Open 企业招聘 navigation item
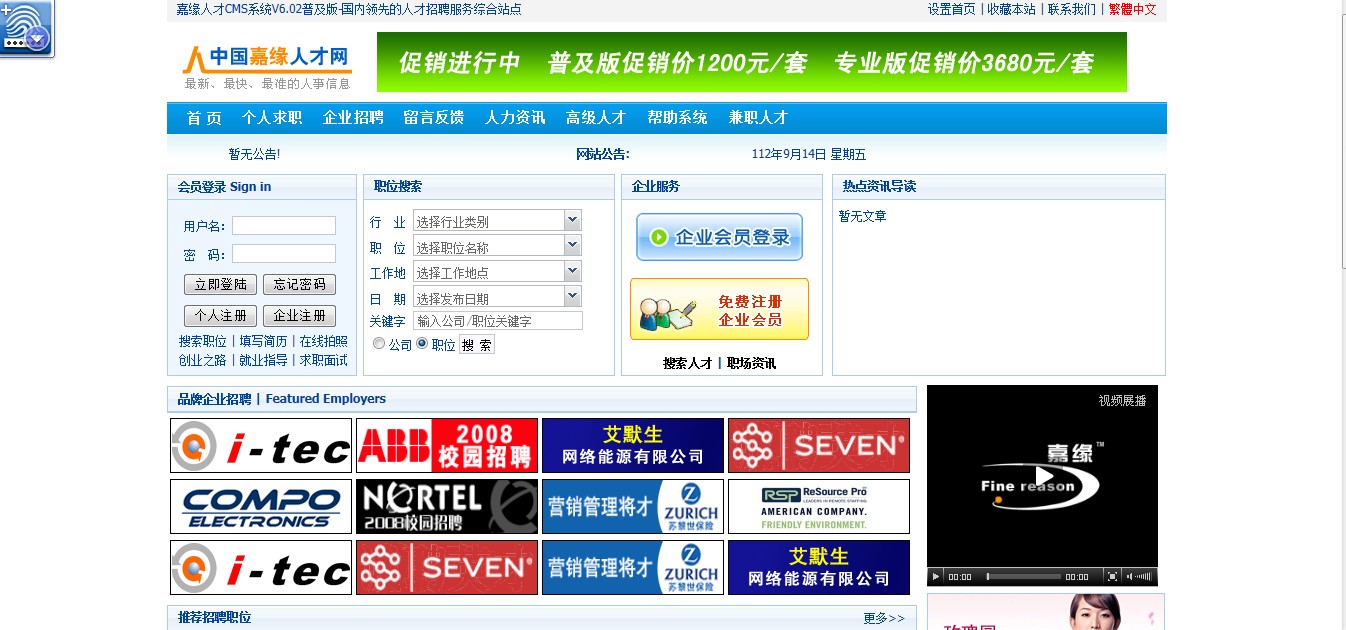 click(353, 118)
